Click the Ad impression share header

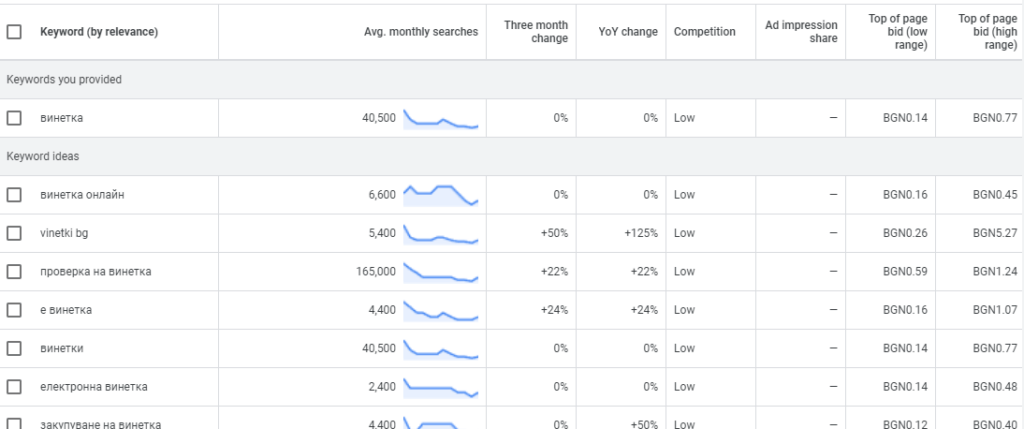point(801,32)
